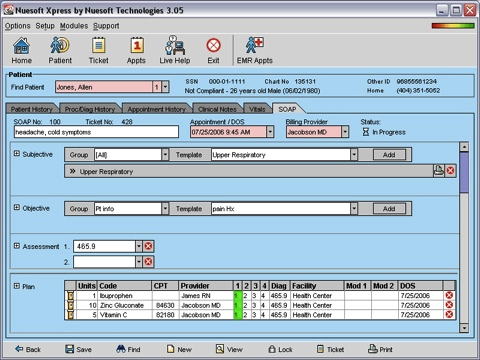
Task: Toggle diagnosis pointer 3 for Vitamin C
Action: 255,315
